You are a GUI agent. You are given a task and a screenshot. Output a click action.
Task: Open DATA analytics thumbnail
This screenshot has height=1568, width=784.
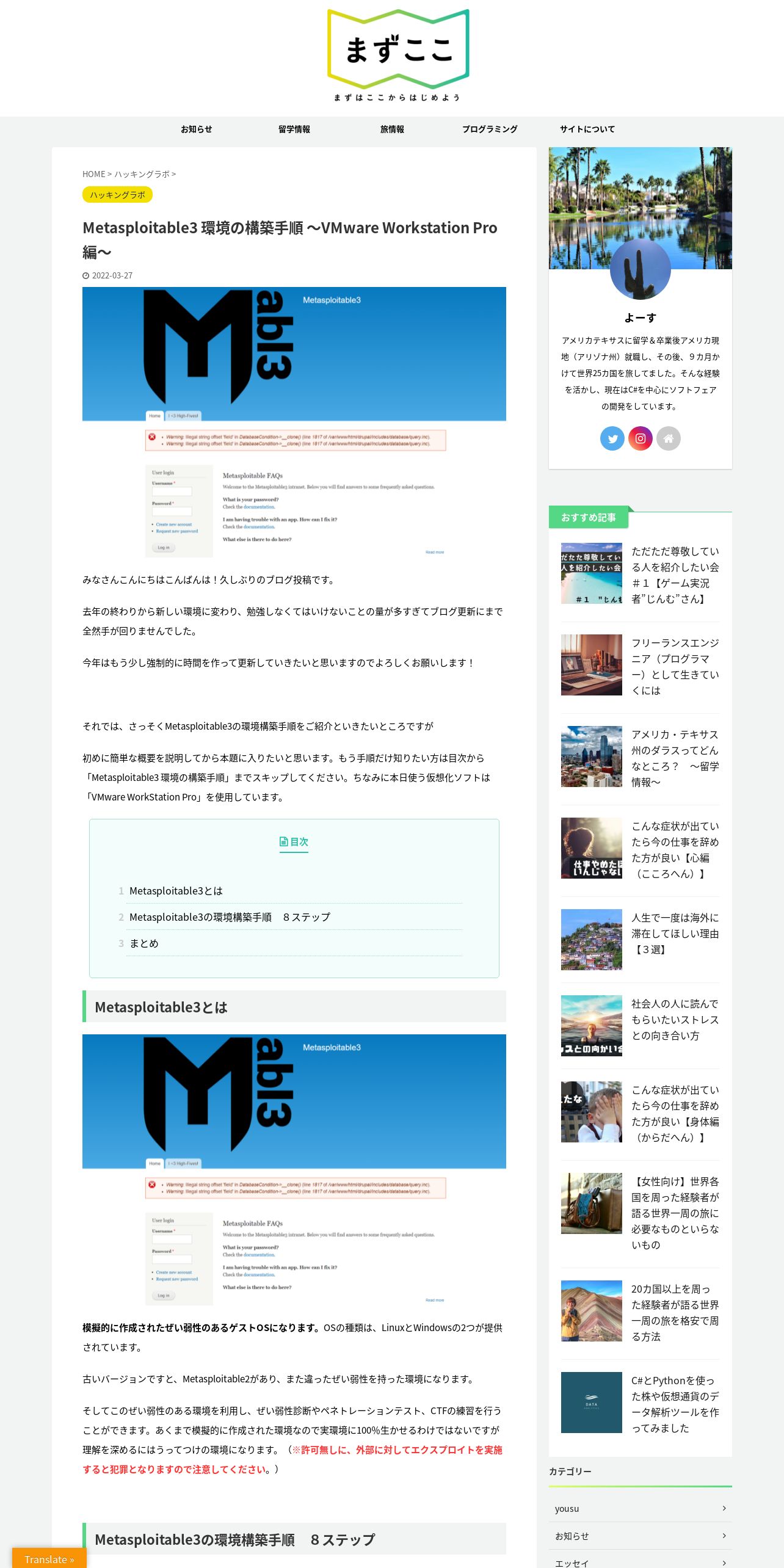coord(592,1403)
